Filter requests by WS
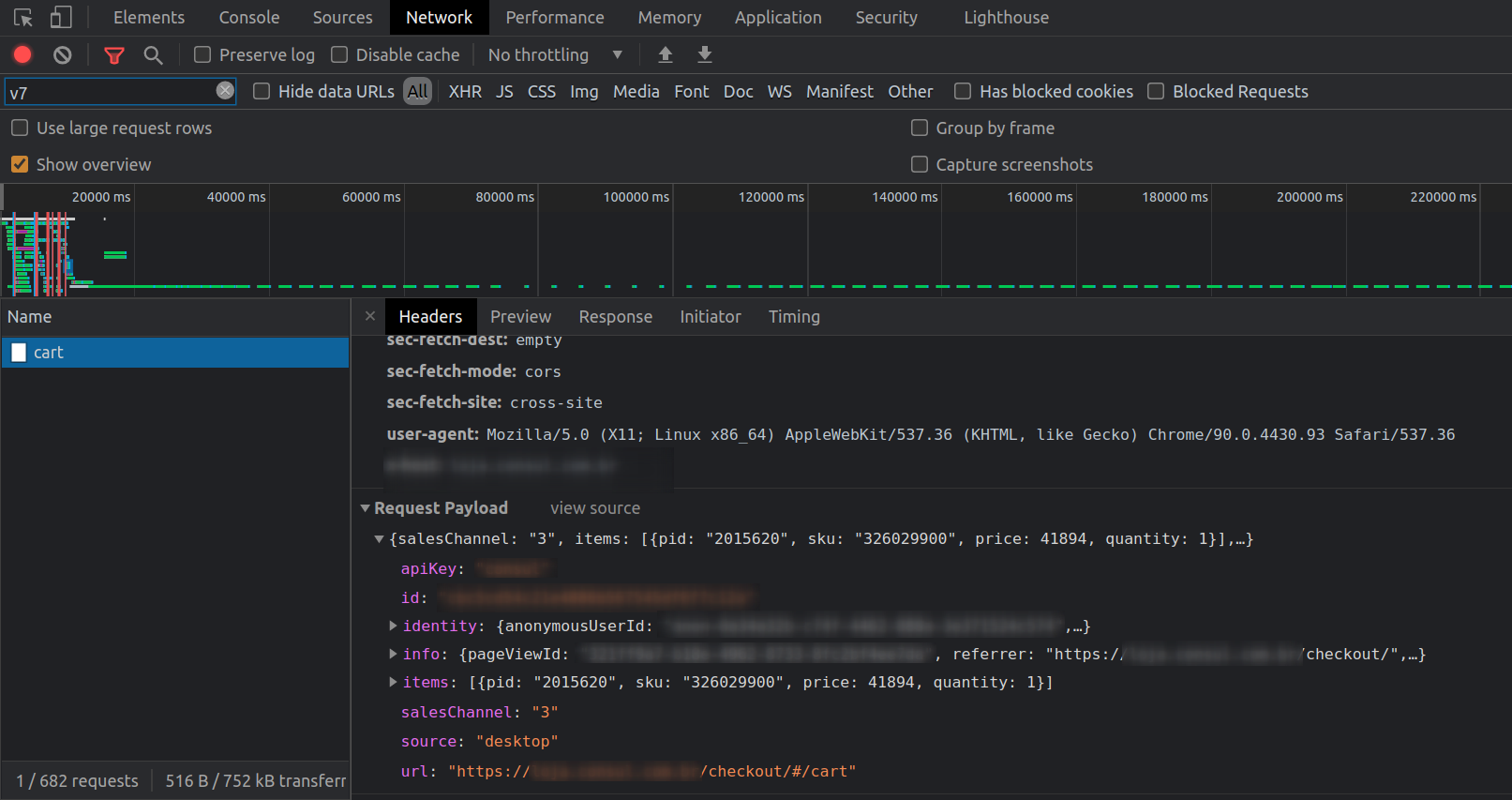Image resolution: width=1512 pixels, height=800 pixels. pyautogui.click(x=780, y=91)
